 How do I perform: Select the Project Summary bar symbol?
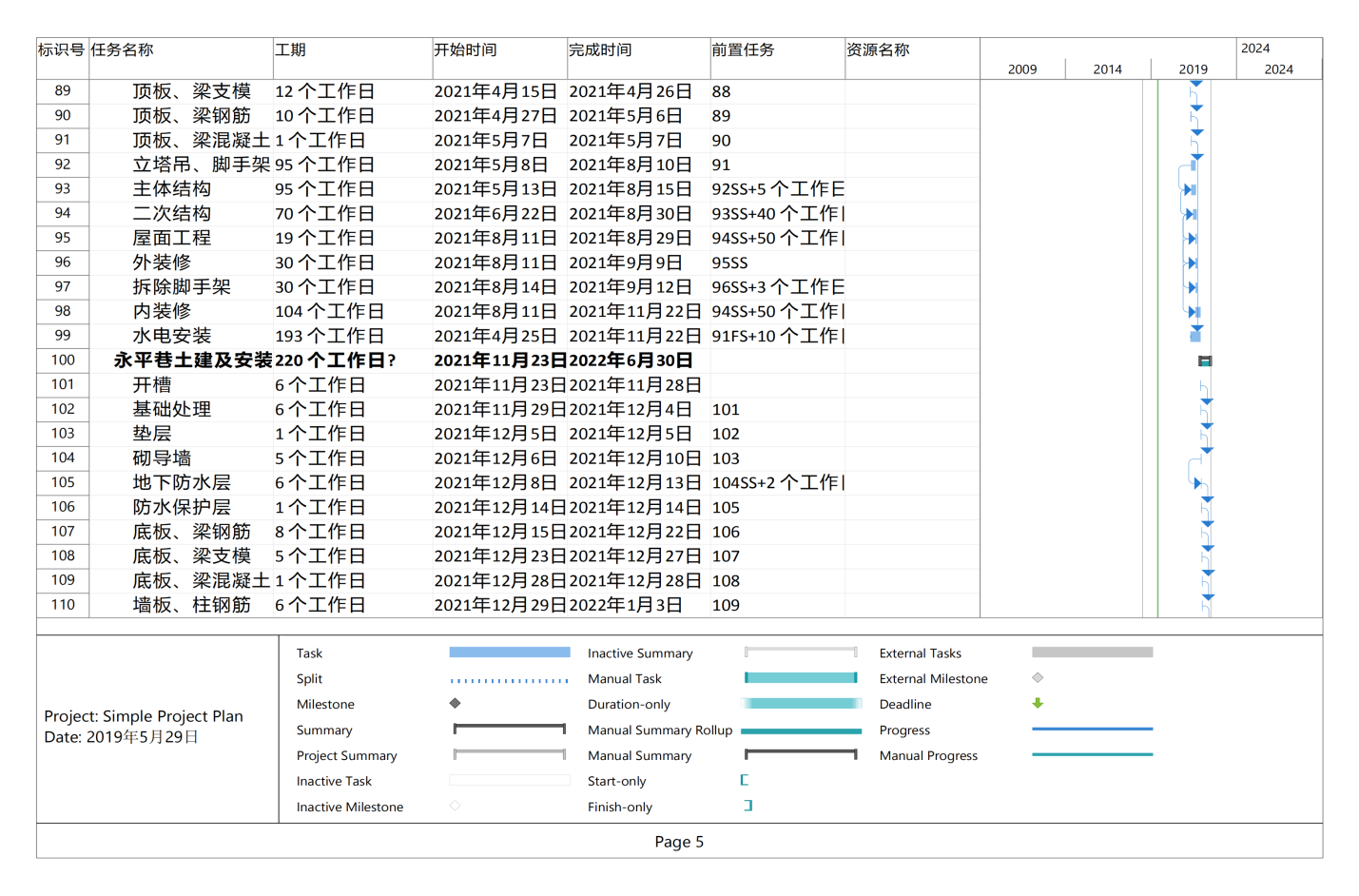point(509,755)
